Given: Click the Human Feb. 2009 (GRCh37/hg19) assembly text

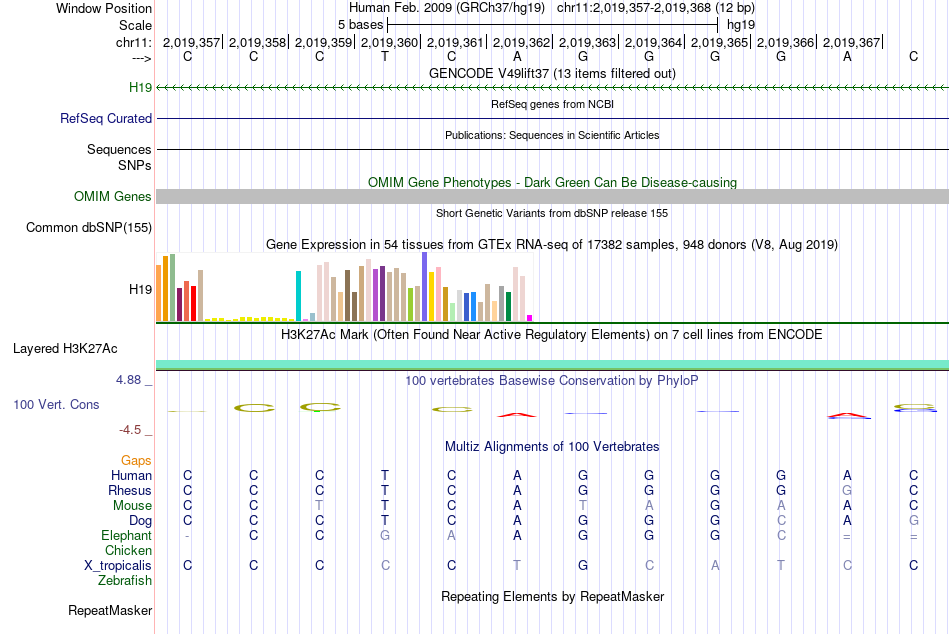Looking at the screenshot, I should [447, 8].
